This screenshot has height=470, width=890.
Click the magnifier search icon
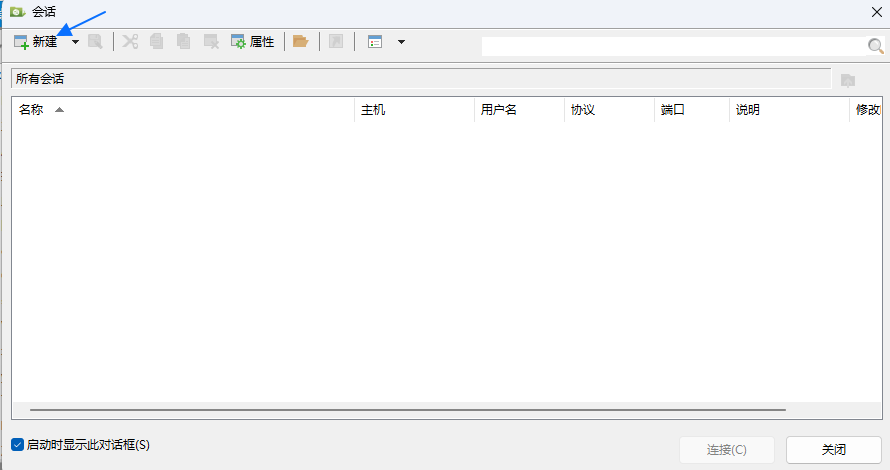(875, 46)
